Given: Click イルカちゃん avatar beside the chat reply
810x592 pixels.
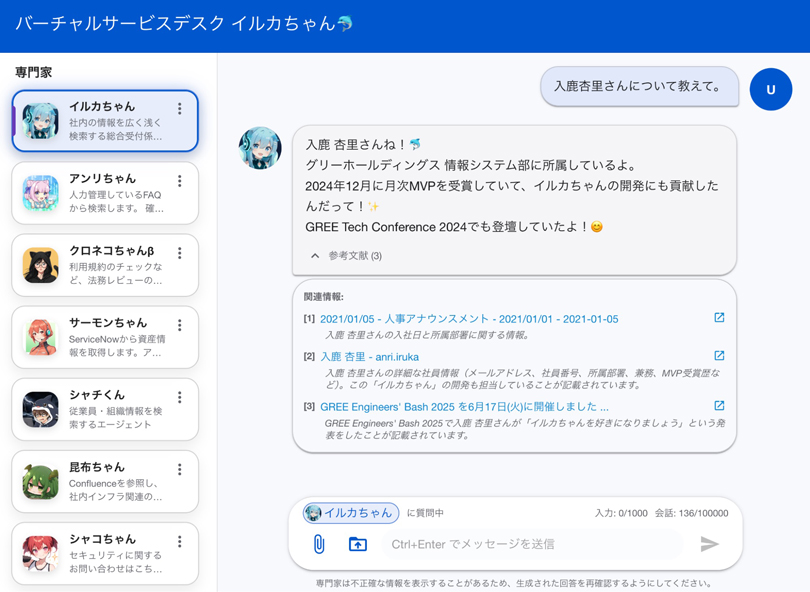Looking at the screenshot, I should point(260,148).
